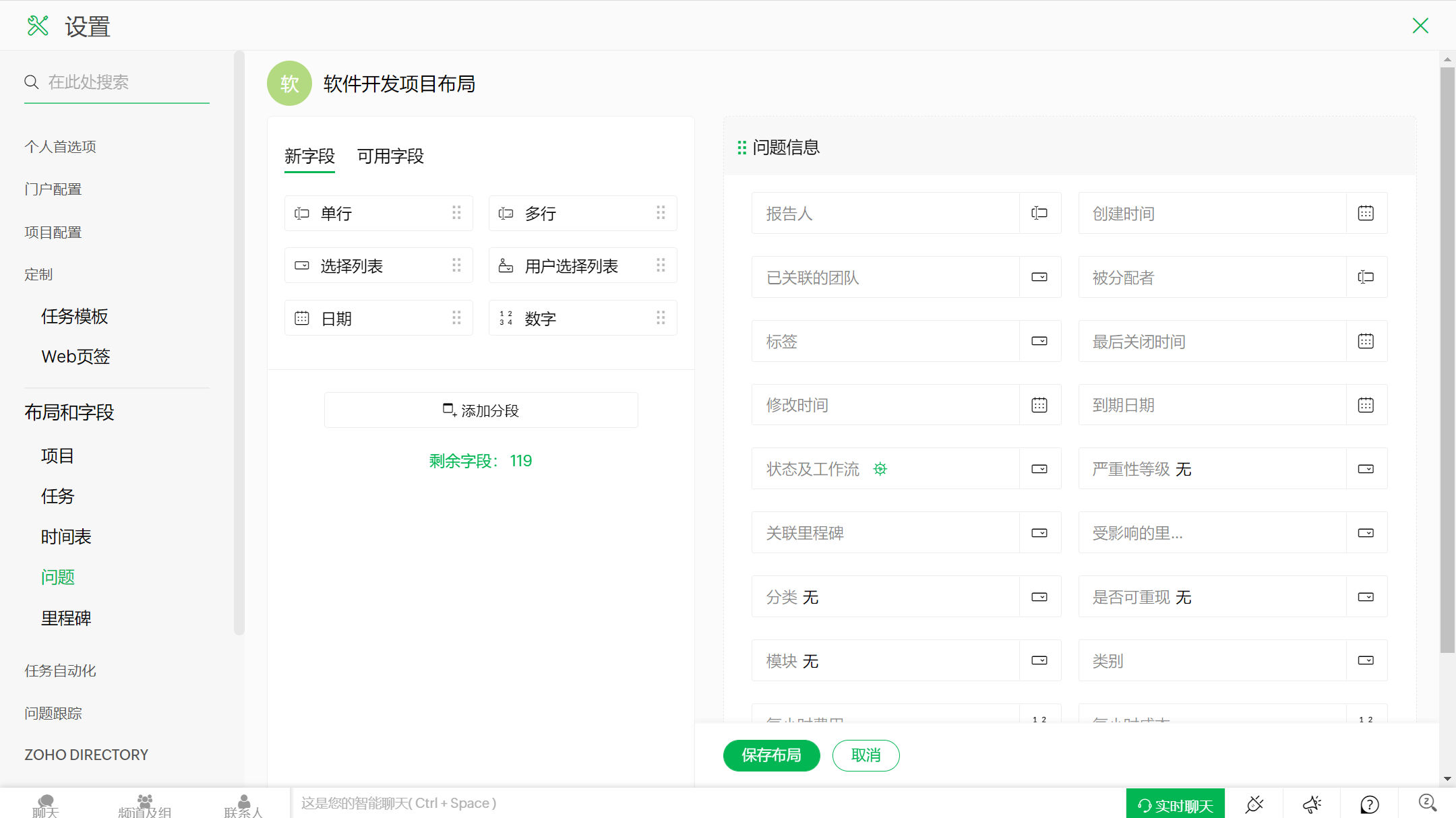Switch to 可用字段 tab

(390, 156)
